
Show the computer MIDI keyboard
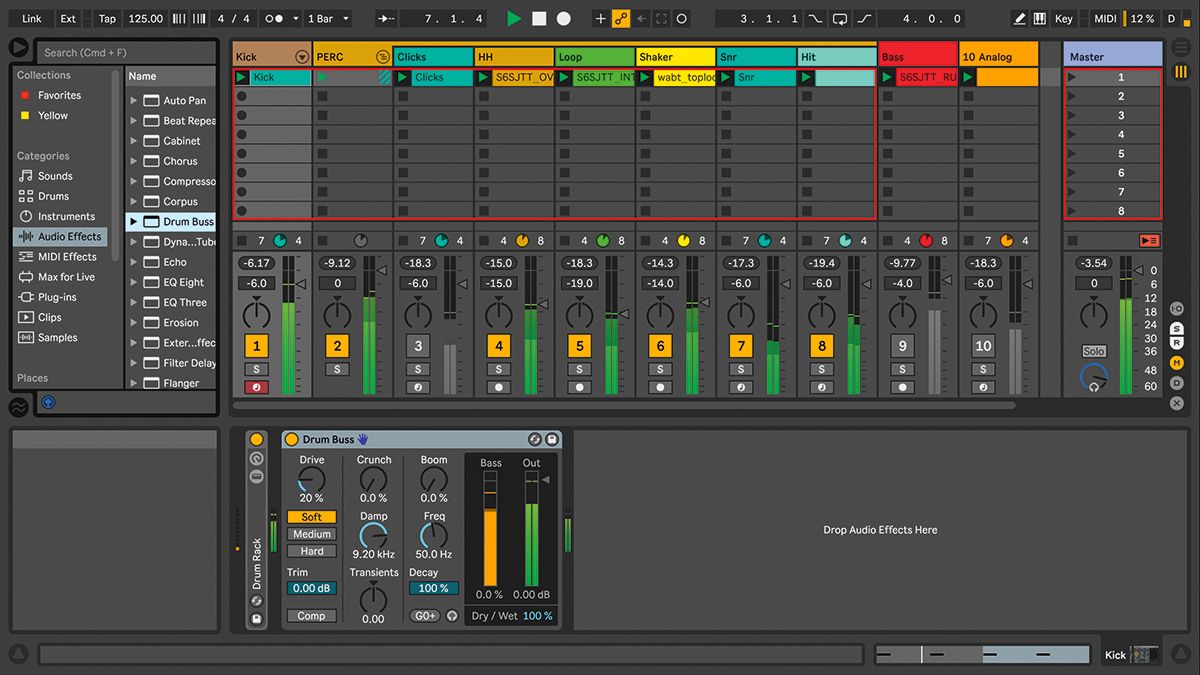1039,17
